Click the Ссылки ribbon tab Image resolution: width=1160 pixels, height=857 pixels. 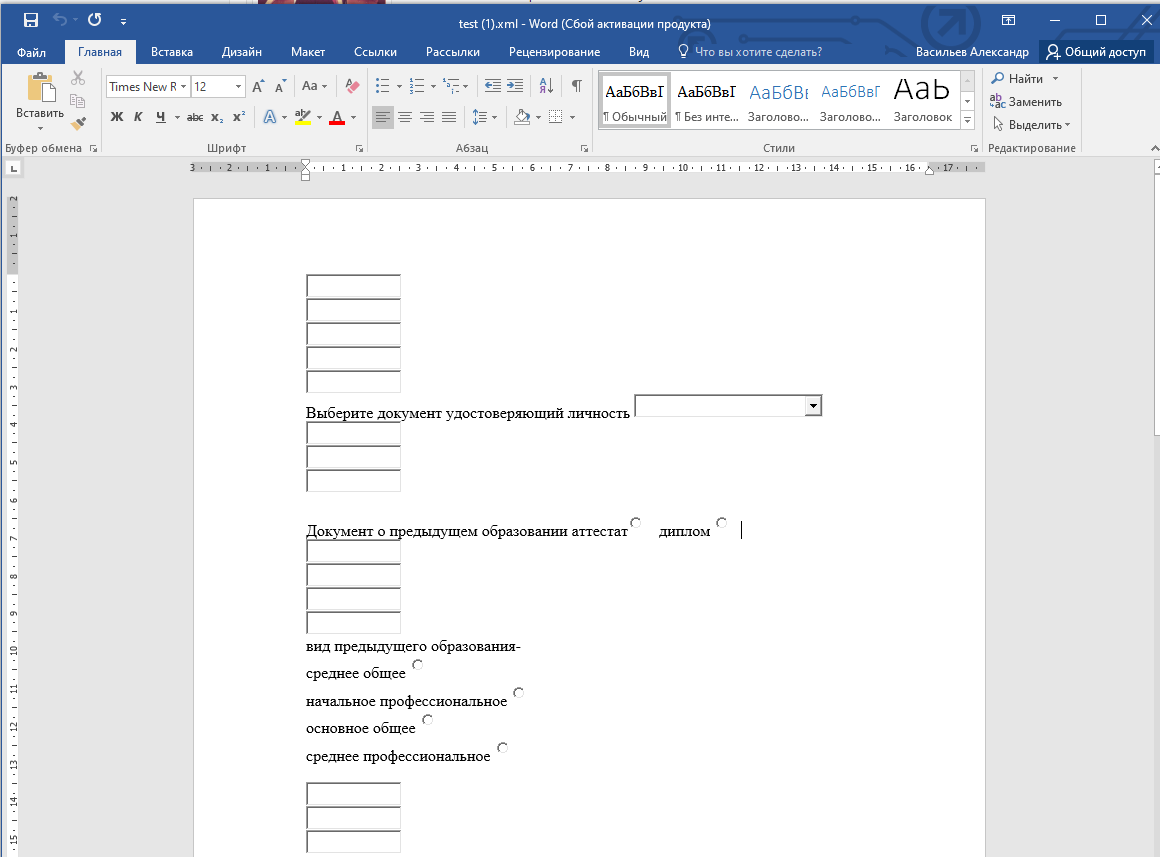(x=375, y=52)
